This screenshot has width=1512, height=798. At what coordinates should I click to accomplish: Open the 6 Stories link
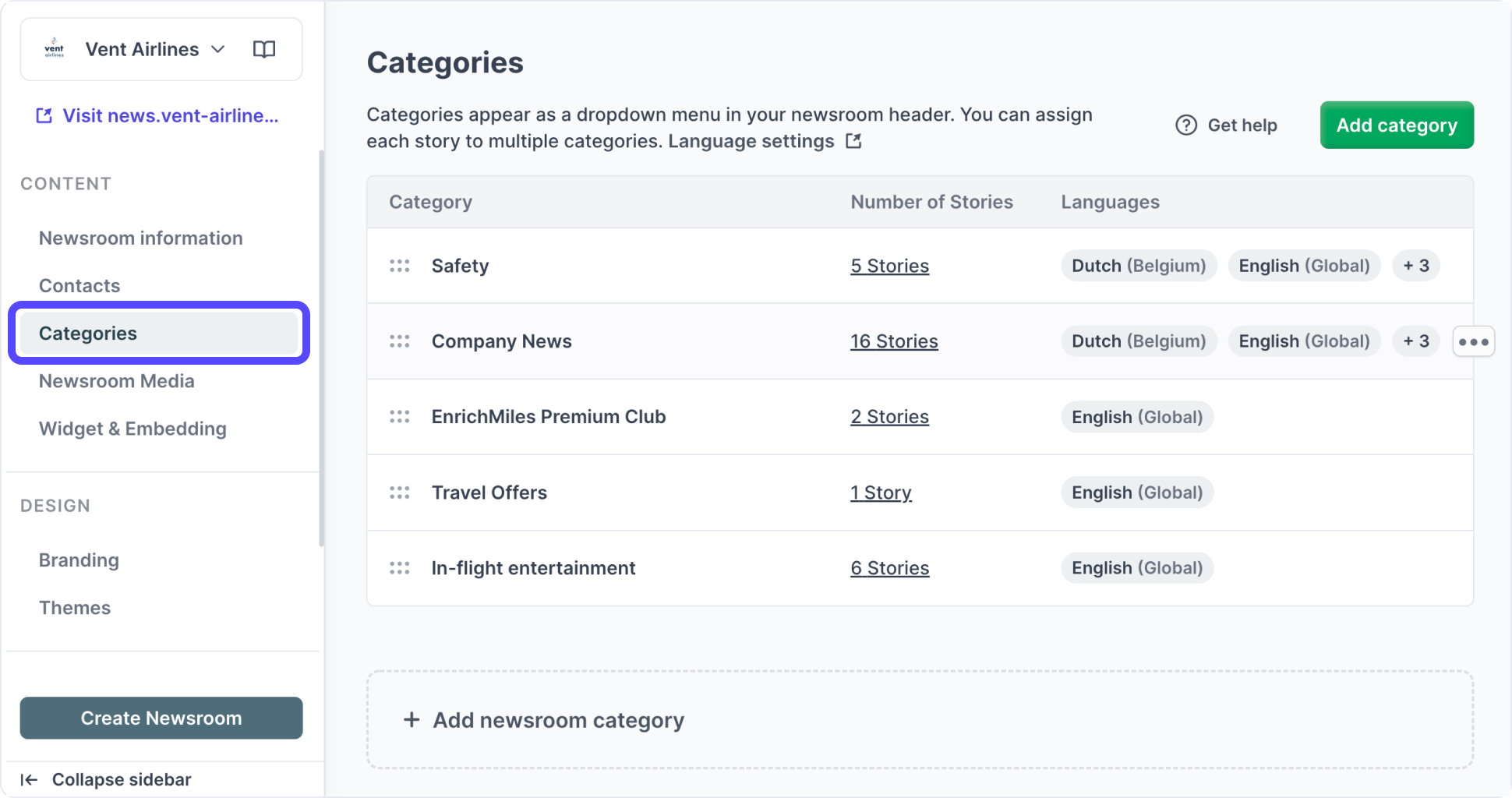tap(889, 568)
